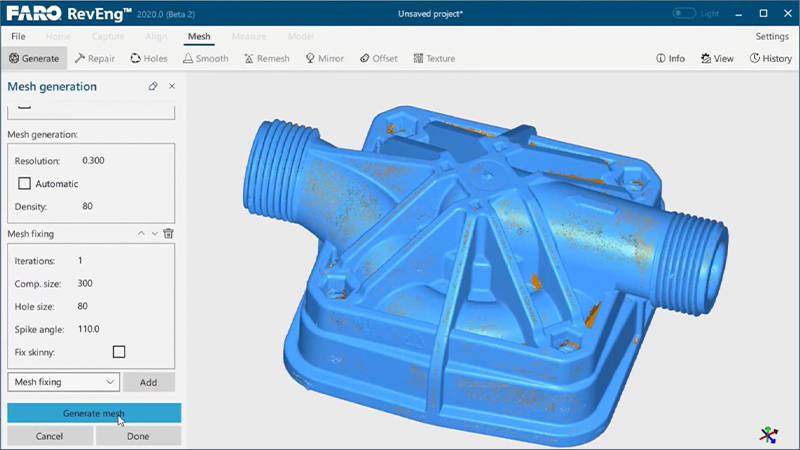This screenshot has width=800, height=450.
Task: Move Mesh fixing section up with chevron
Action: (141, 233)
